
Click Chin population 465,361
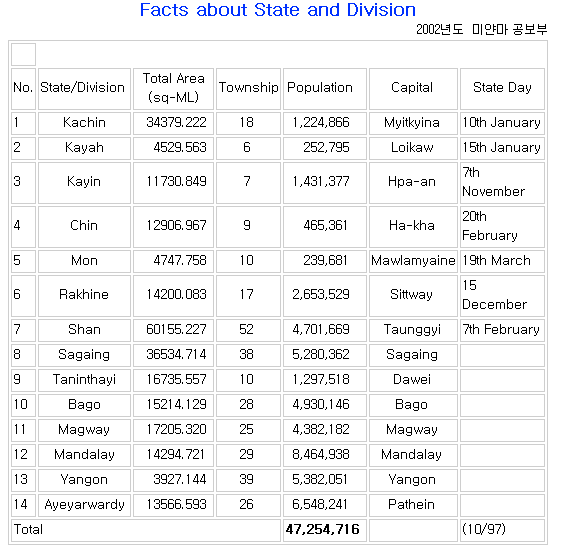(325, 226)
